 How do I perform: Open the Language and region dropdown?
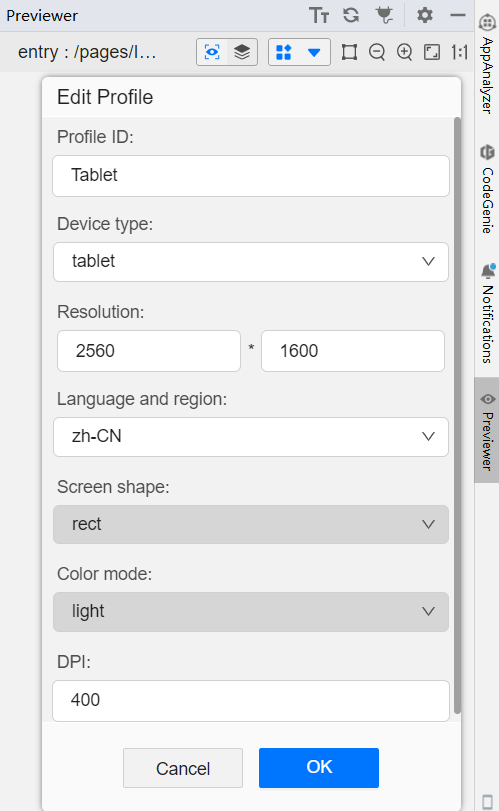(x=251, y=437)
